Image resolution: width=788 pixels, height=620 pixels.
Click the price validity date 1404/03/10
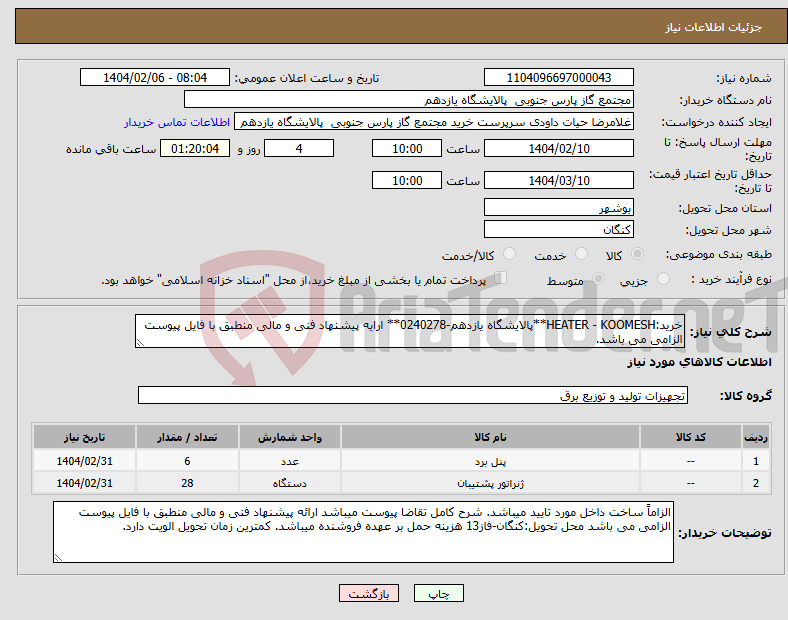click(x=558, y=180)
